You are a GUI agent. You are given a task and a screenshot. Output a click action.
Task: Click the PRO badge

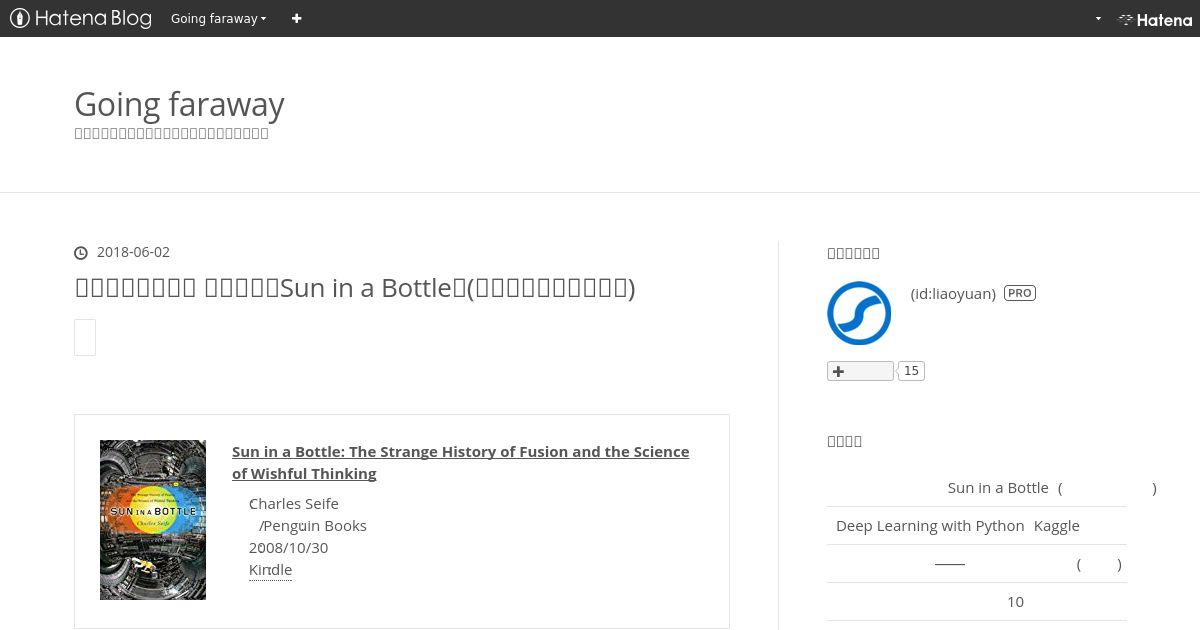pos(1020,293)
